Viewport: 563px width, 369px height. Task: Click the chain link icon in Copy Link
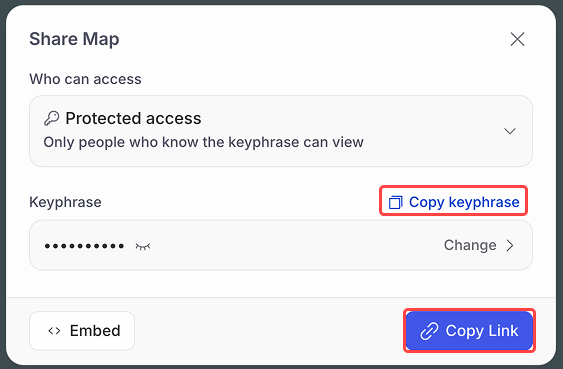tap(429, 331)
